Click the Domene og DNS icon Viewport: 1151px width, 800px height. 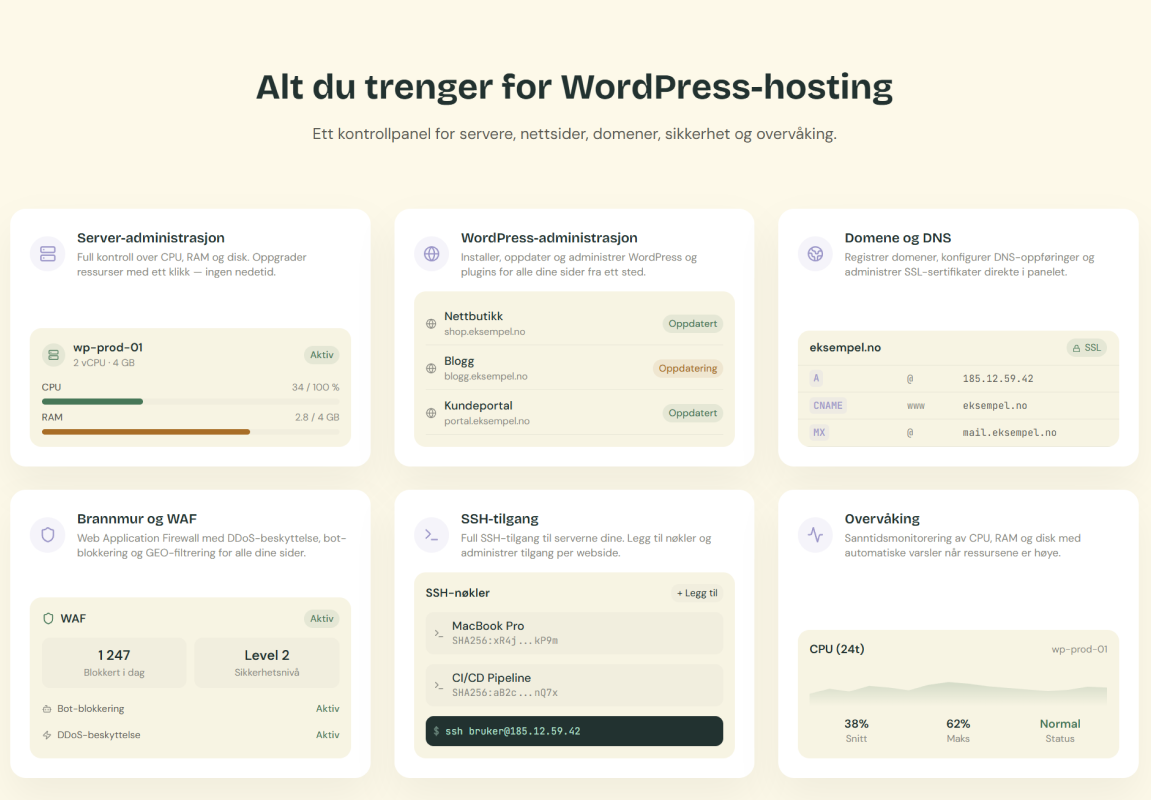815,254
